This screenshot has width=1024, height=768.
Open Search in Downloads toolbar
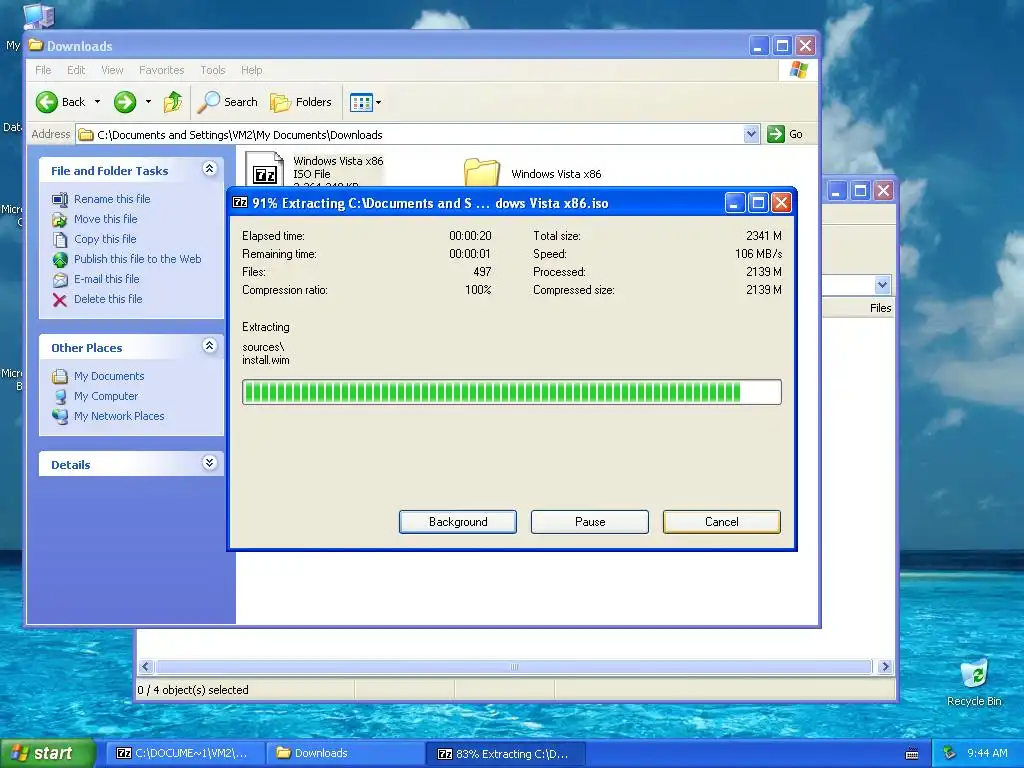[228, 102]
